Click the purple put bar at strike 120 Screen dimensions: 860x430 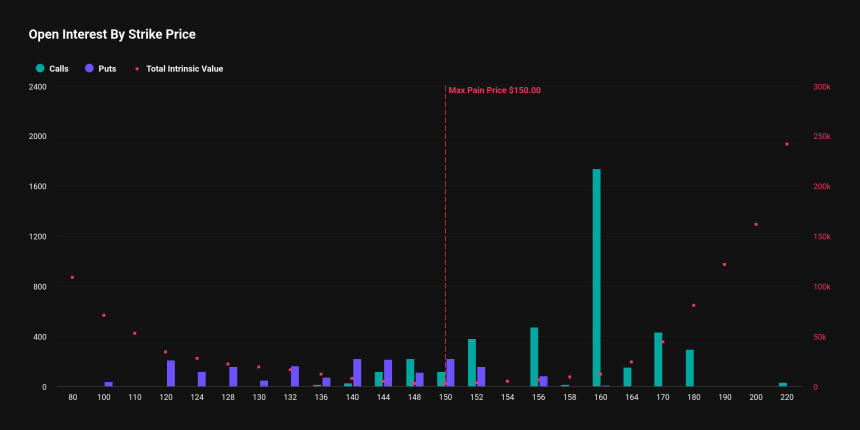coord(171,374)
